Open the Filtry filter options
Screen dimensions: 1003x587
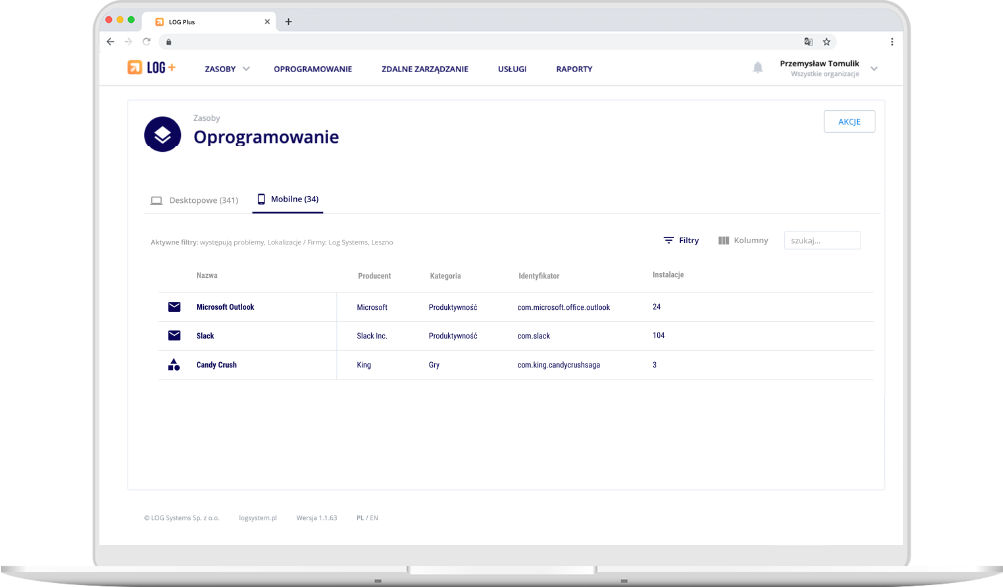point(681,240)
